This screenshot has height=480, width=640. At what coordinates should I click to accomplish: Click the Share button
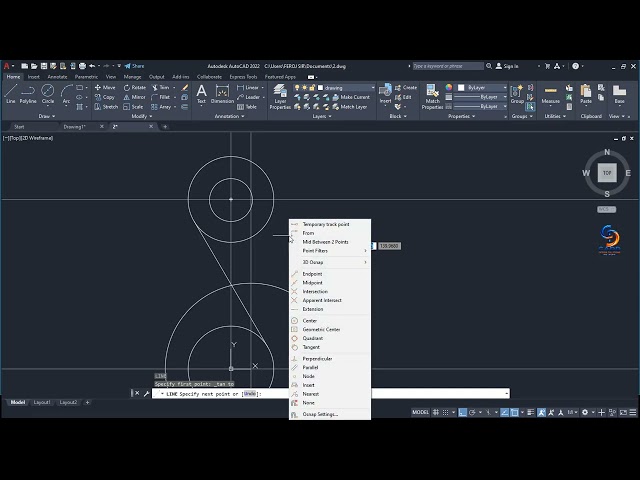[x=135, y=66]
